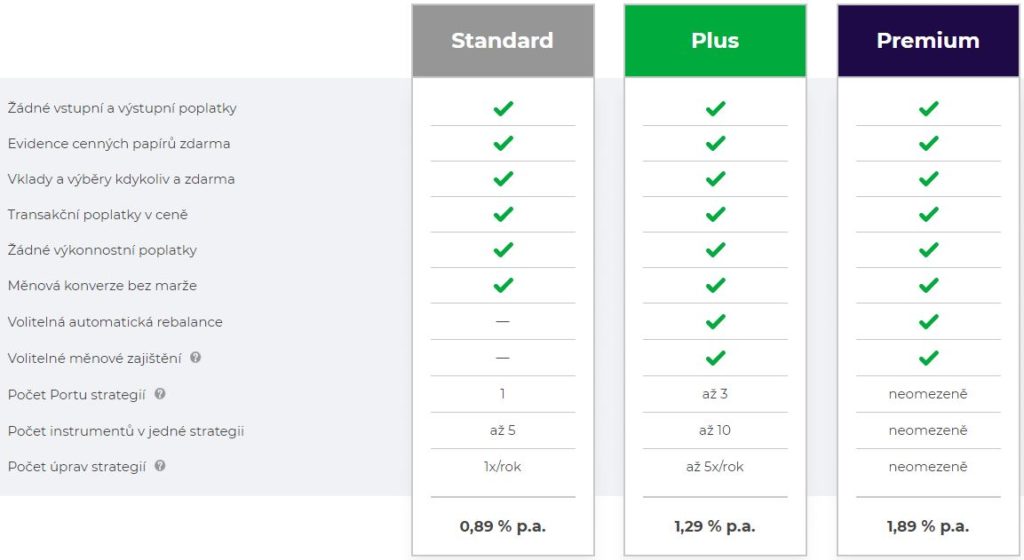
Task: Click the 1,29 % p.a. Plus price
Action: (x=715, y=526)
